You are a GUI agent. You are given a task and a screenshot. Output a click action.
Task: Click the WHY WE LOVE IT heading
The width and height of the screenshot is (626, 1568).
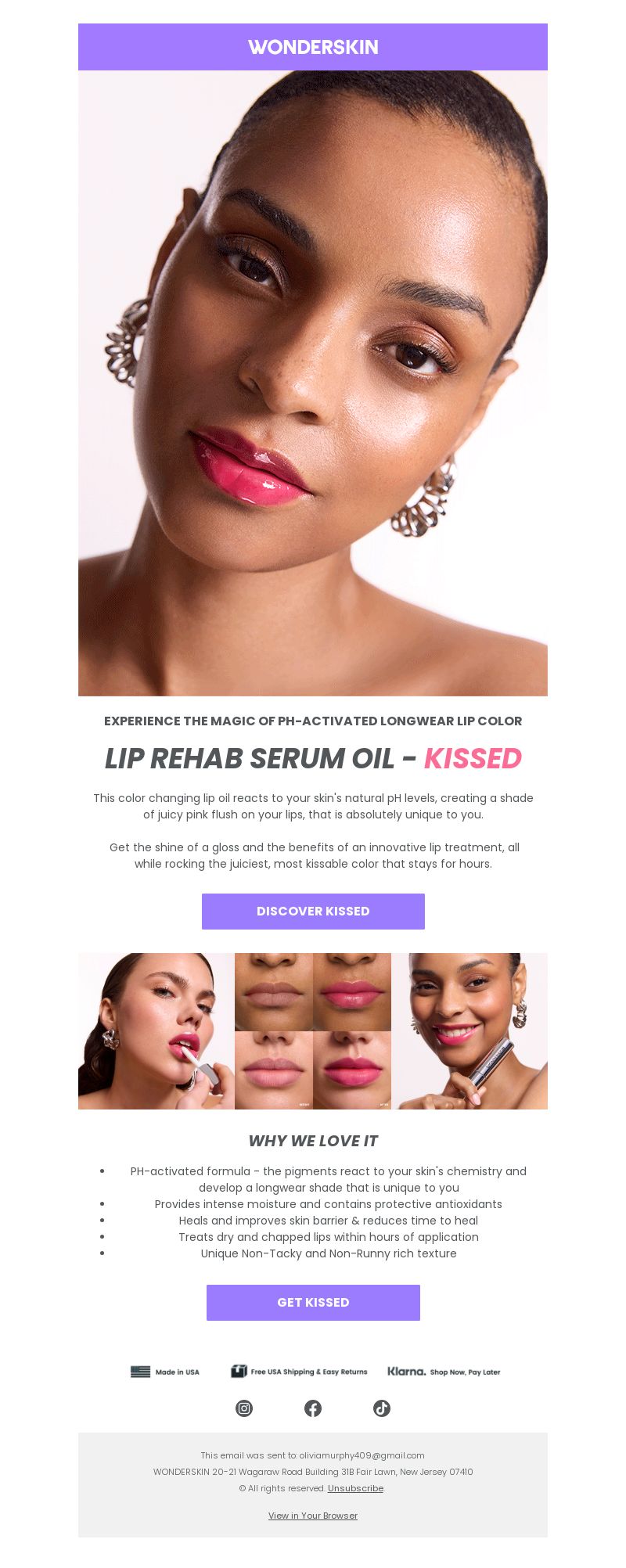point(313,1141)
